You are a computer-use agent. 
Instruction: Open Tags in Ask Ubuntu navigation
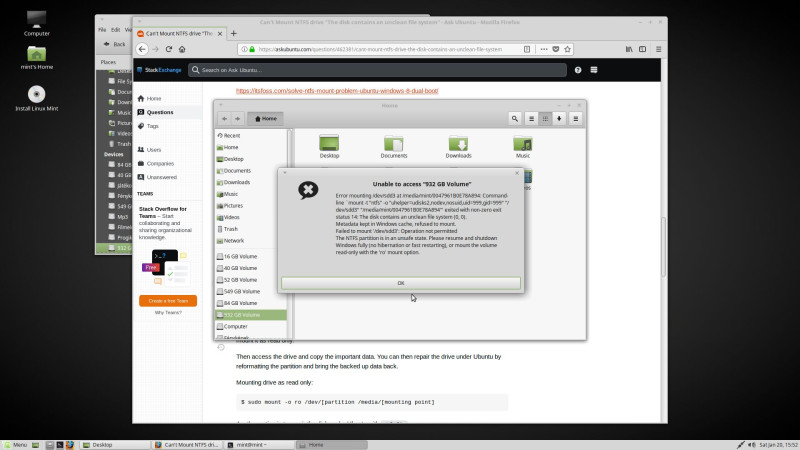[148, 126]
